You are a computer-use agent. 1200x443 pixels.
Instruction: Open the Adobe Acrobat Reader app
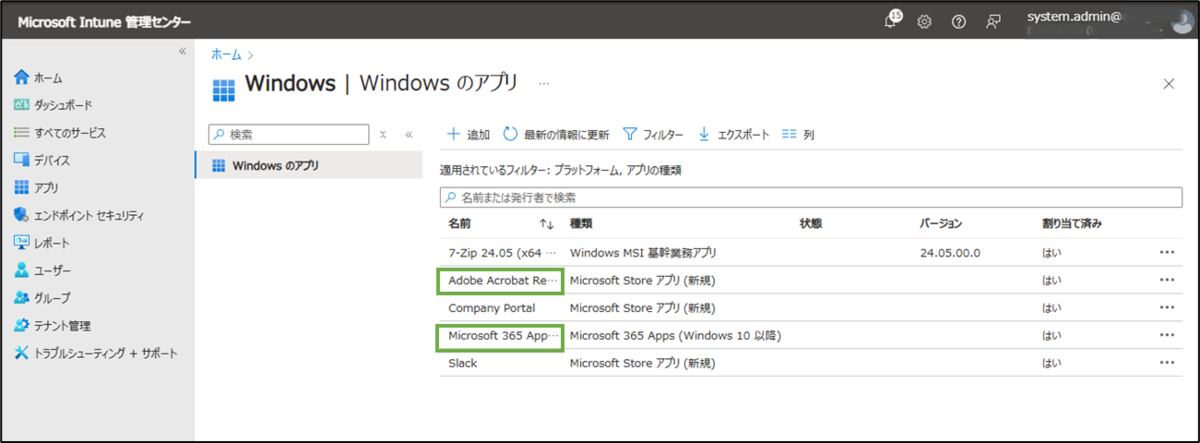(x=500, y=280)
